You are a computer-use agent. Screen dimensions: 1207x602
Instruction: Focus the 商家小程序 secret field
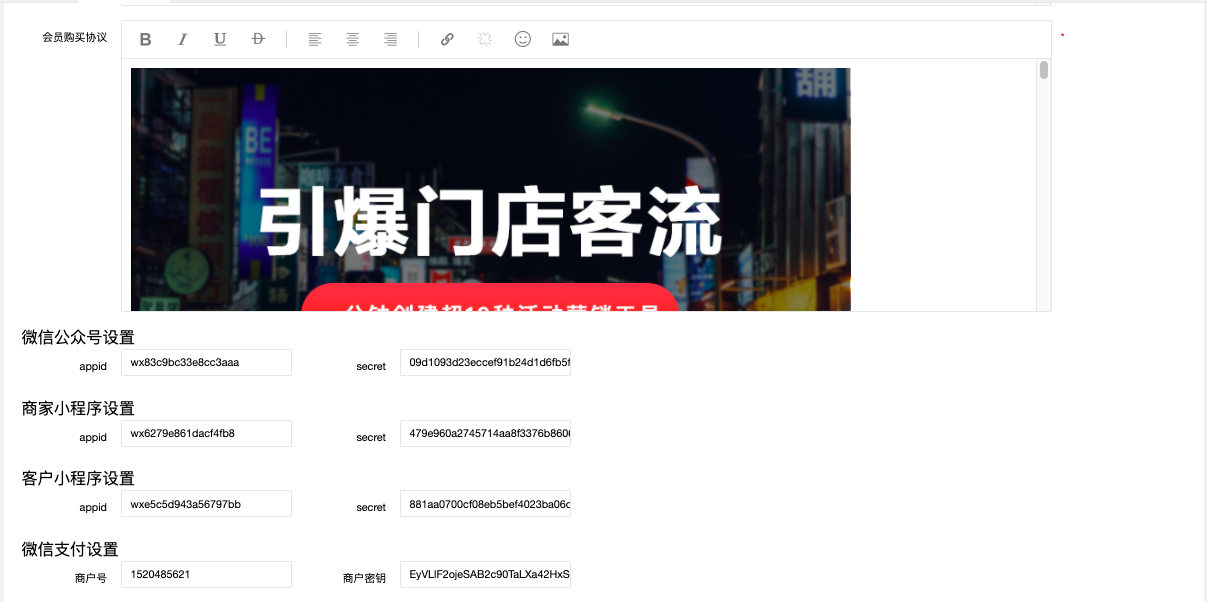[x=485, y=433]
